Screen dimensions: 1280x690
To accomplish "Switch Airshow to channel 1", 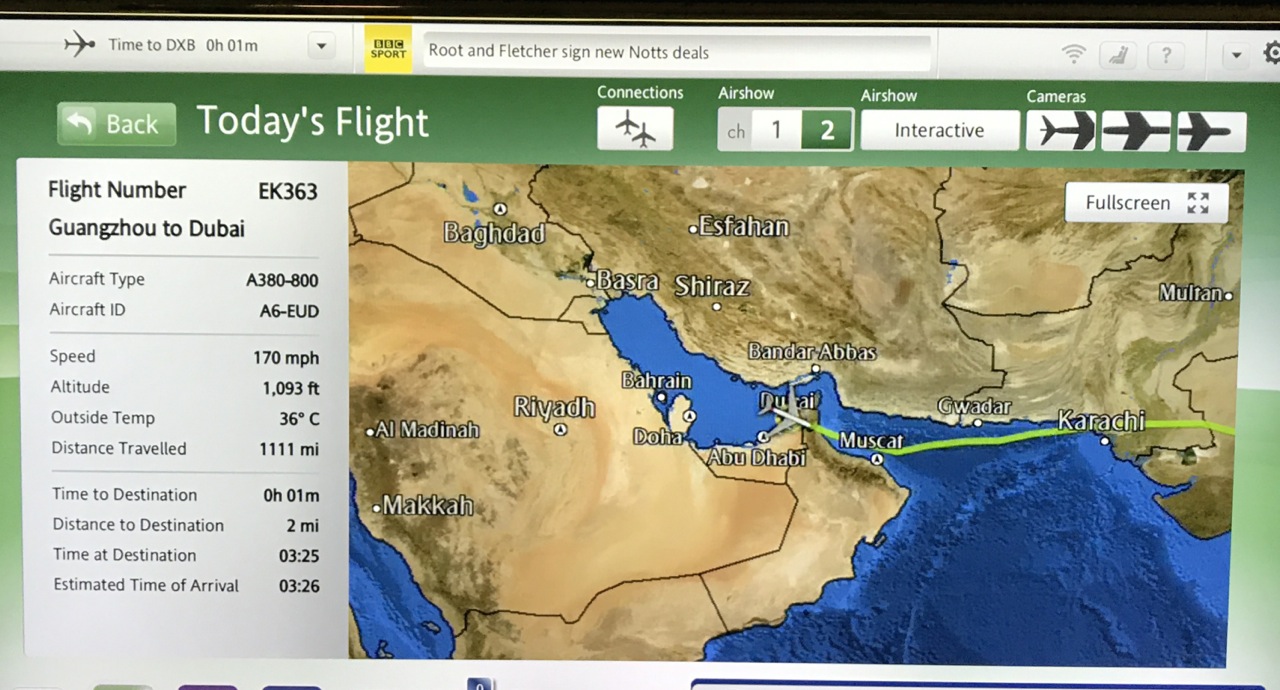I will coord(776,130).
